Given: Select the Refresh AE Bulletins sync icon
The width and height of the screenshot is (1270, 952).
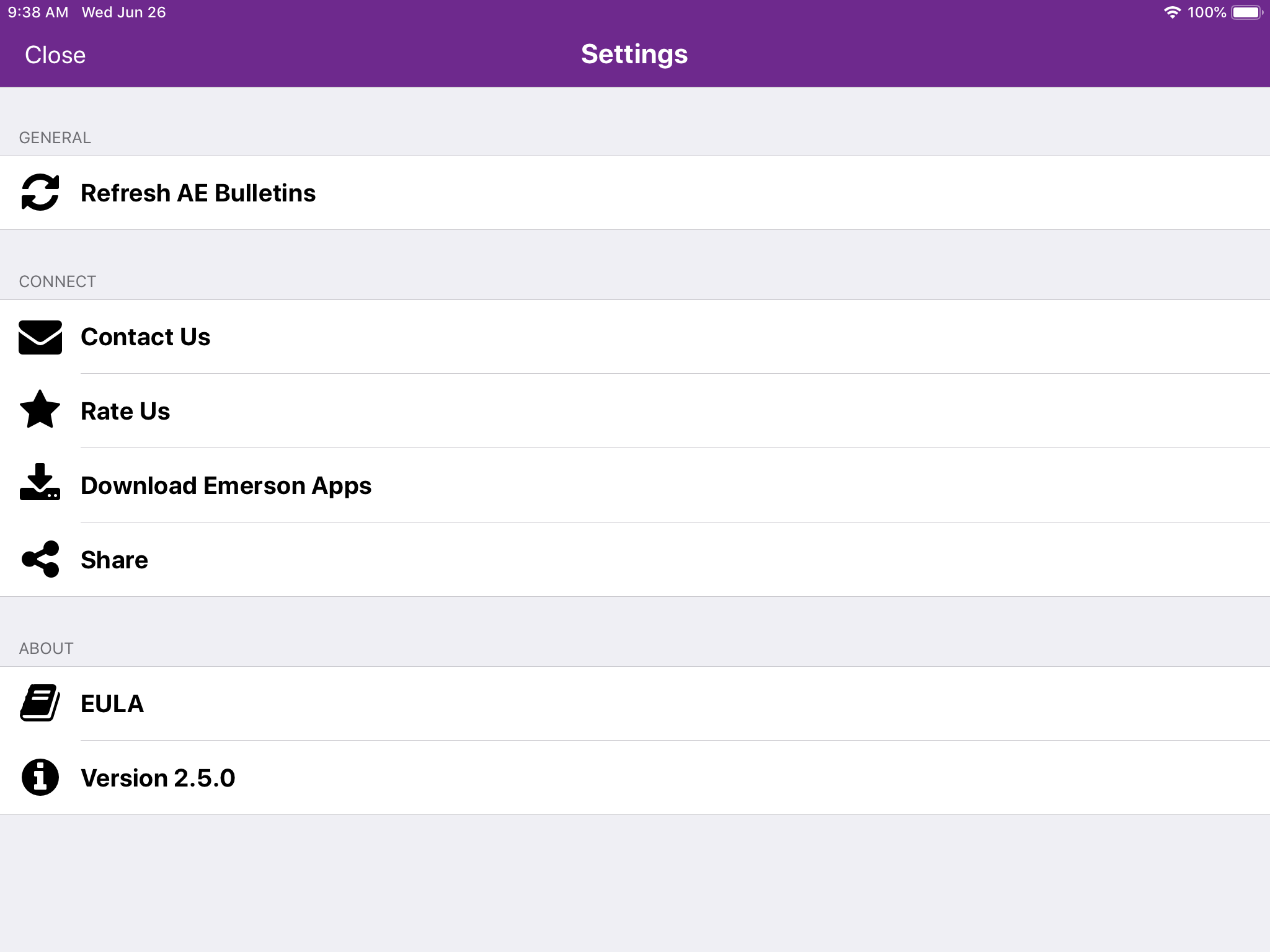Looking at the screenshot, I should (x=40, y=193).
